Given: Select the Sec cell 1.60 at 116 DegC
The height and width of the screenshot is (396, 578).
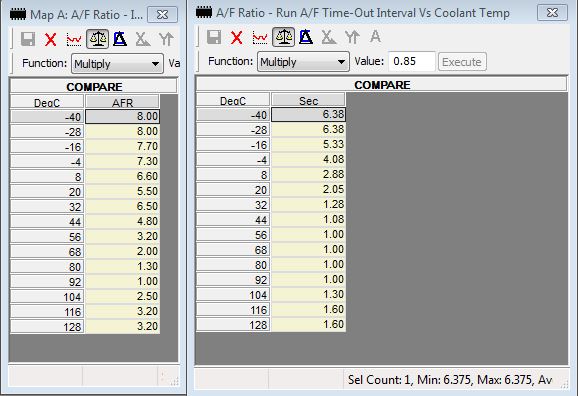Looking at the screenshot, I should pyautogui.click(x=309, y=310).
